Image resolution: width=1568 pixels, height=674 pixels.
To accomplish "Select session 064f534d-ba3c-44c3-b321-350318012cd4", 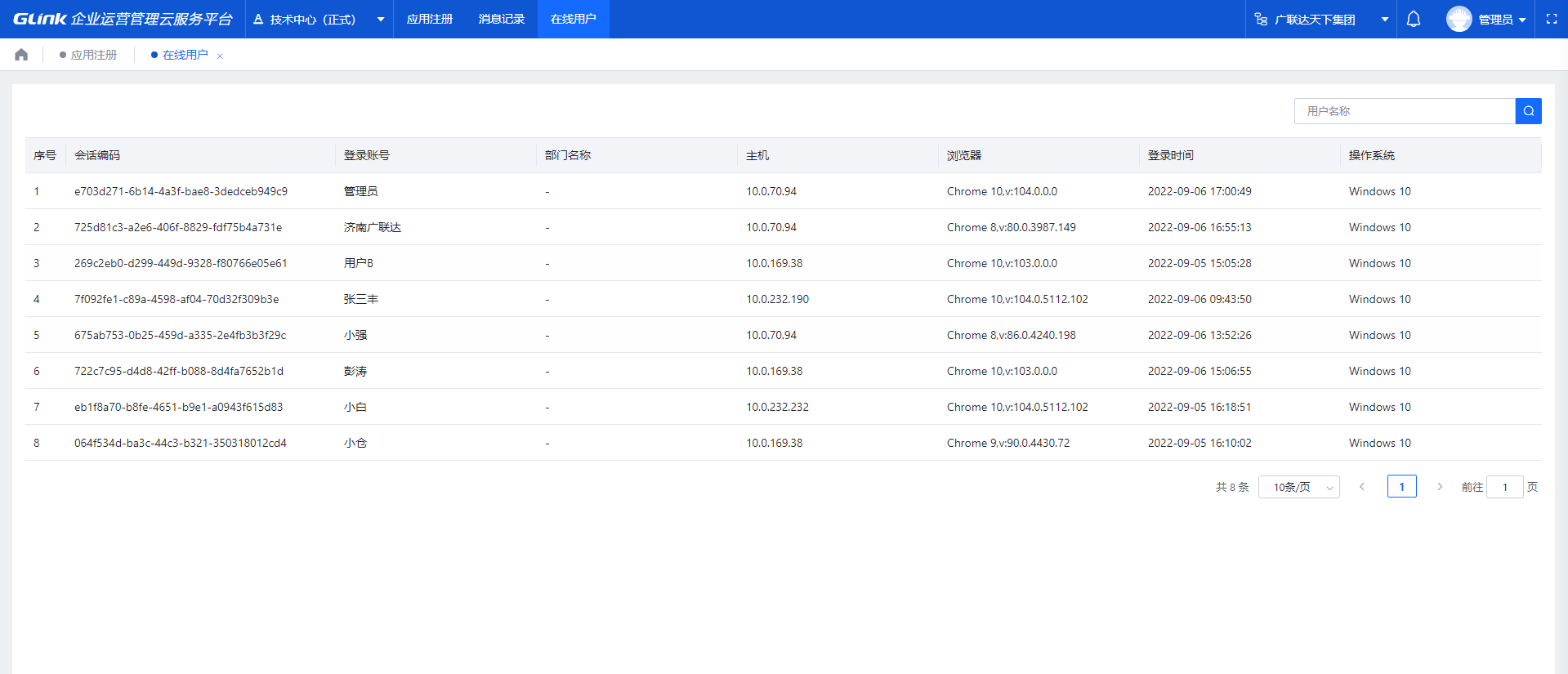I will pos(181,443).
